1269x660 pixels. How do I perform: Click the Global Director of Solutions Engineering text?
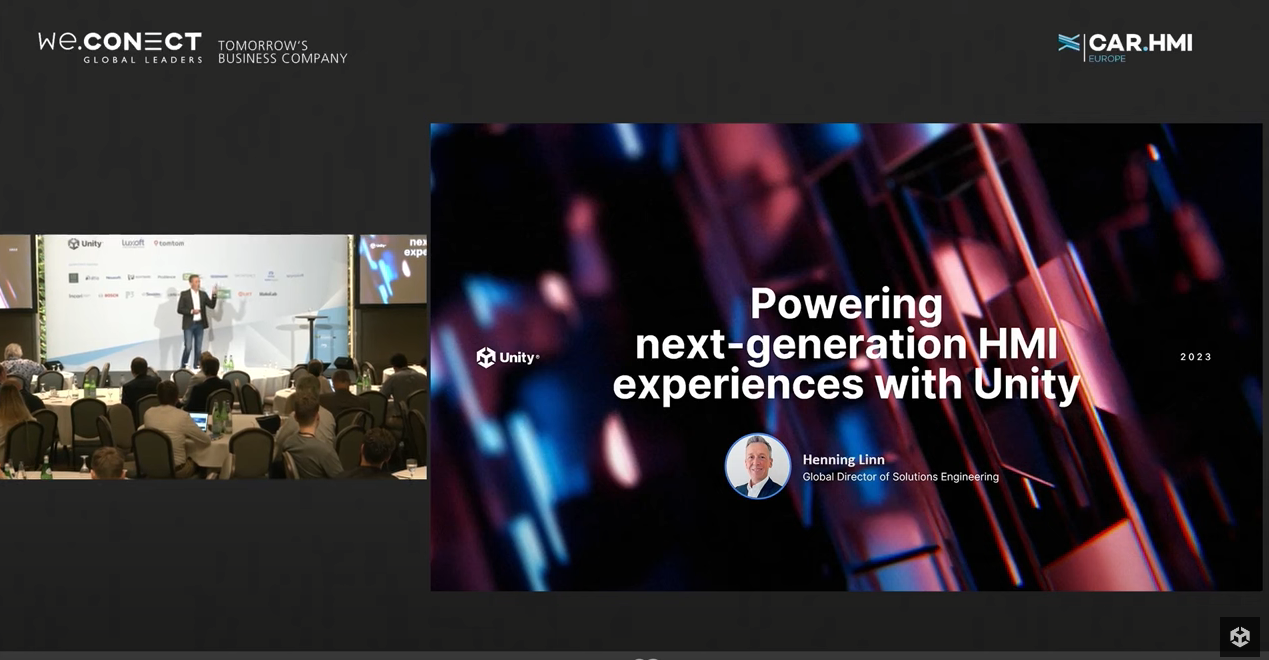tap(900, 477)
